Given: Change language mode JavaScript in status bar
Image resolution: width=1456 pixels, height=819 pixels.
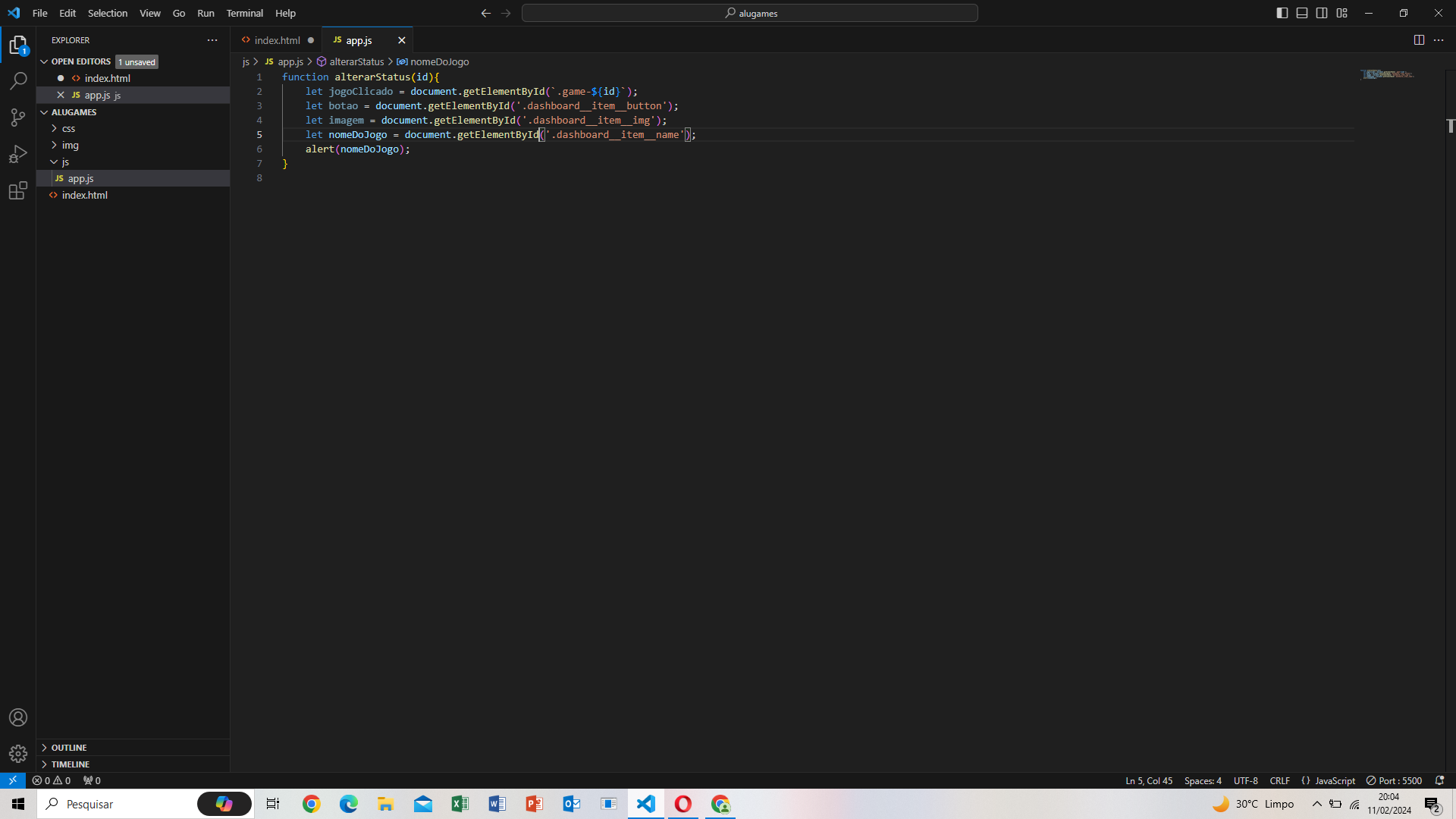Looking at the screenshot, I should (x=1335, y=780).
